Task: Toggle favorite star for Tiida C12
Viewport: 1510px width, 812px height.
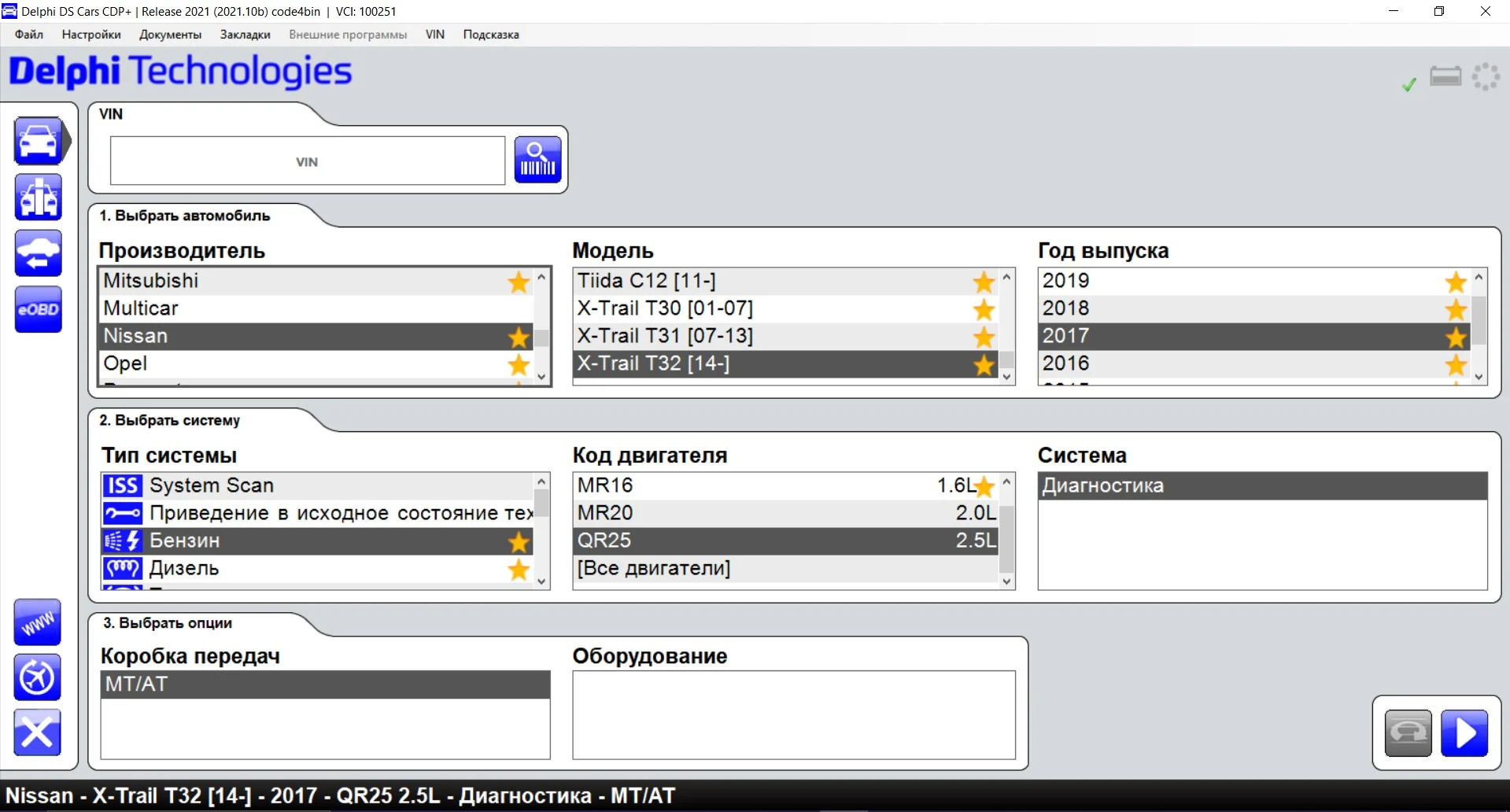Action: [x=984, y=282]
